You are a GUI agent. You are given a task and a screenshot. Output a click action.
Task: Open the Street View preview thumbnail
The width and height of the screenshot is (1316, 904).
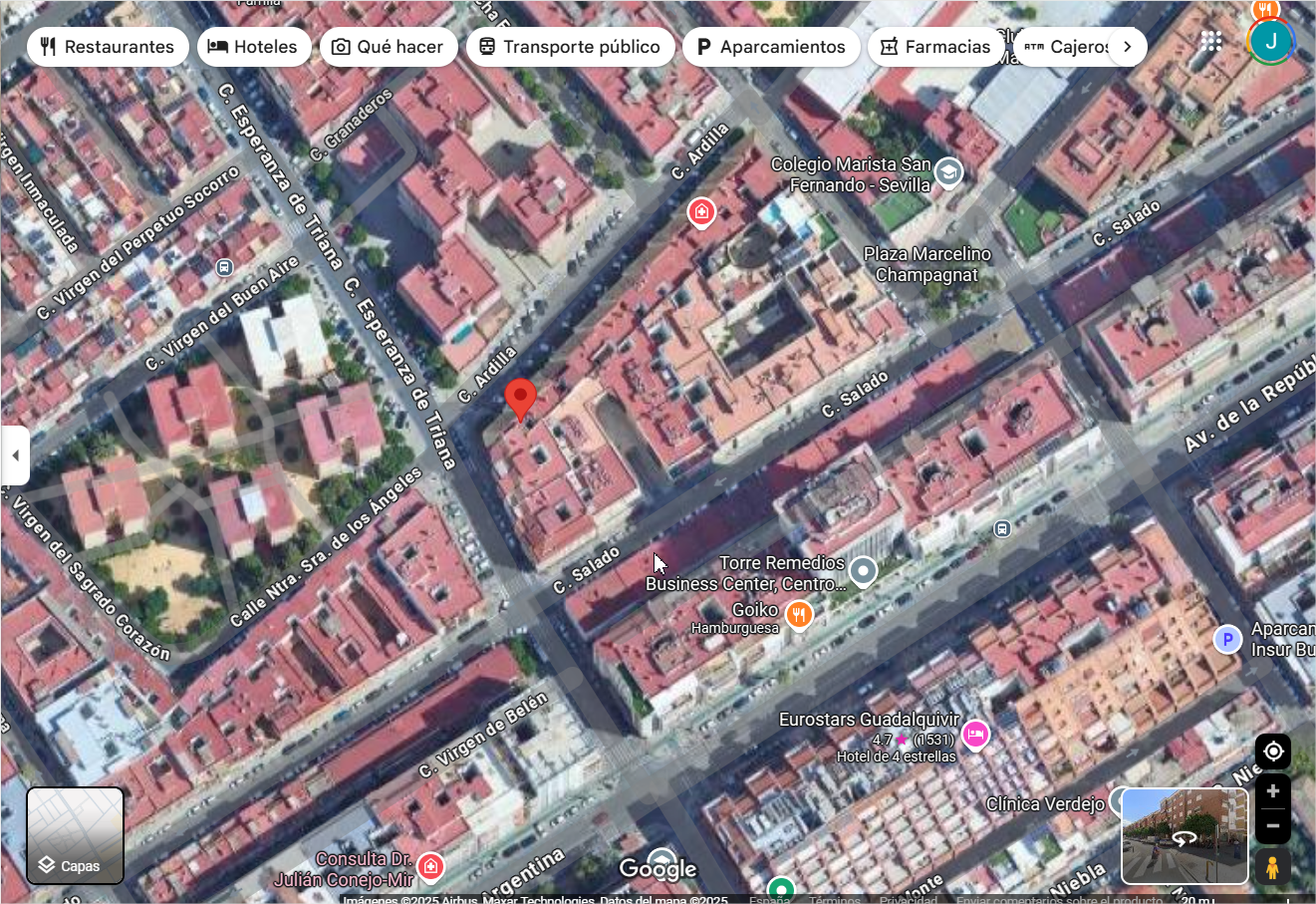pyautogui.click(x=1184, y=836)
